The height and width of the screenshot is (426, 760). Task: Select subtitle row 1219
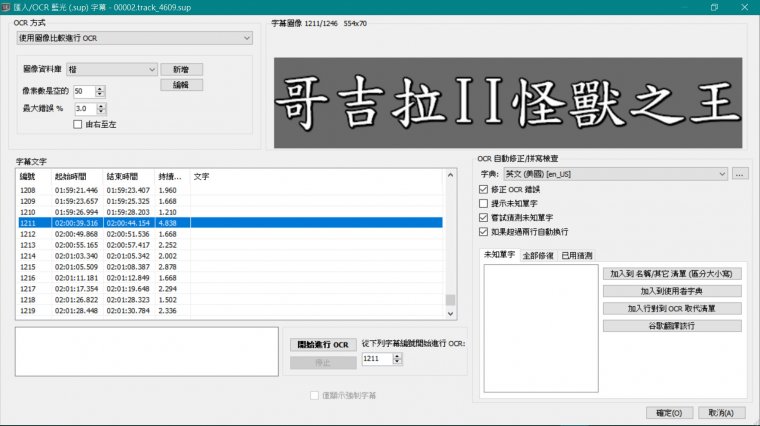click(230, 311)
